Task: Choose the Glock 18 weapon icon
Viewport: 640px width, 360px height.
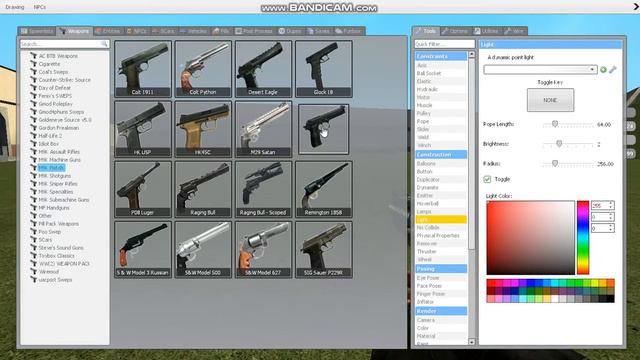Action: (323, 69)
